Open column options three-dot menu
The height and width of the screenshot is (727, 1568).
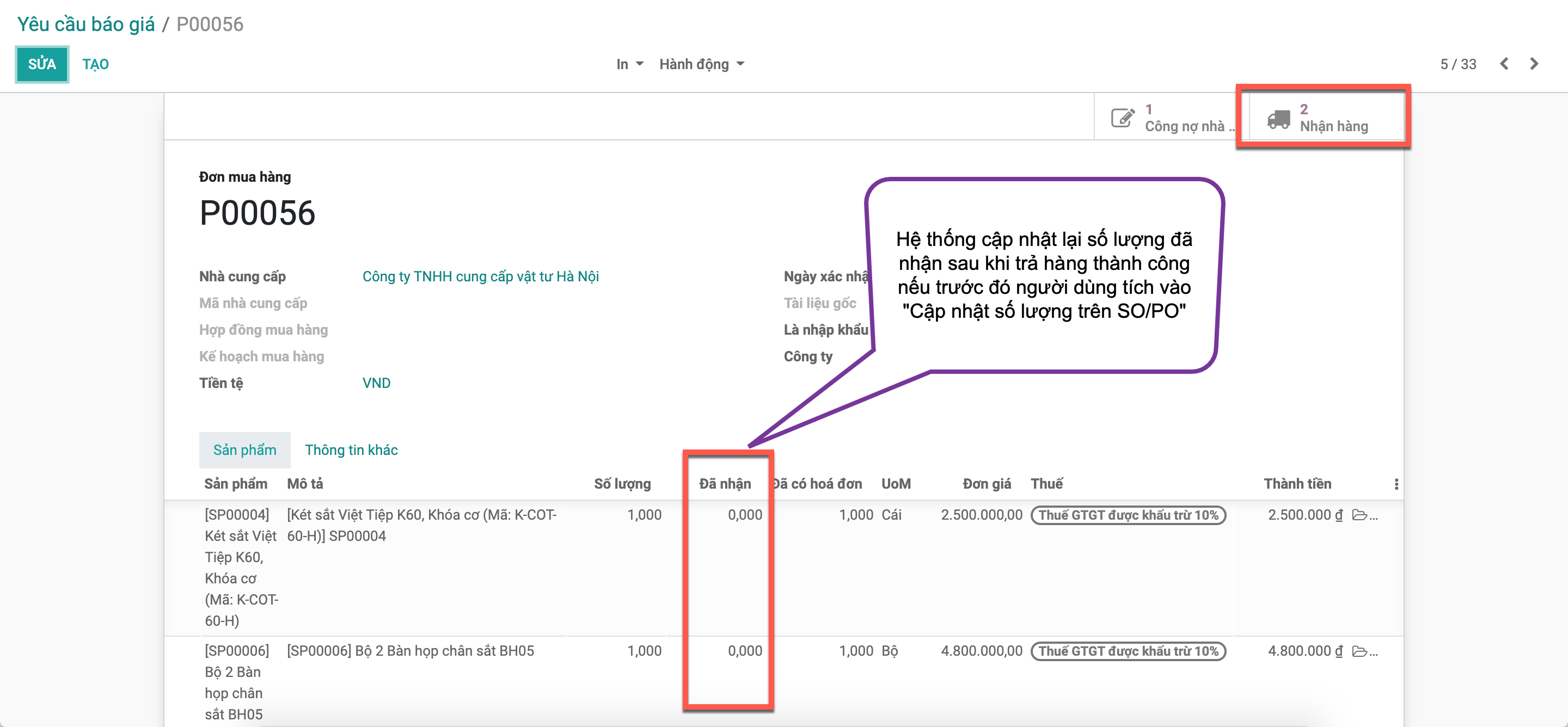pos(1396,484)
